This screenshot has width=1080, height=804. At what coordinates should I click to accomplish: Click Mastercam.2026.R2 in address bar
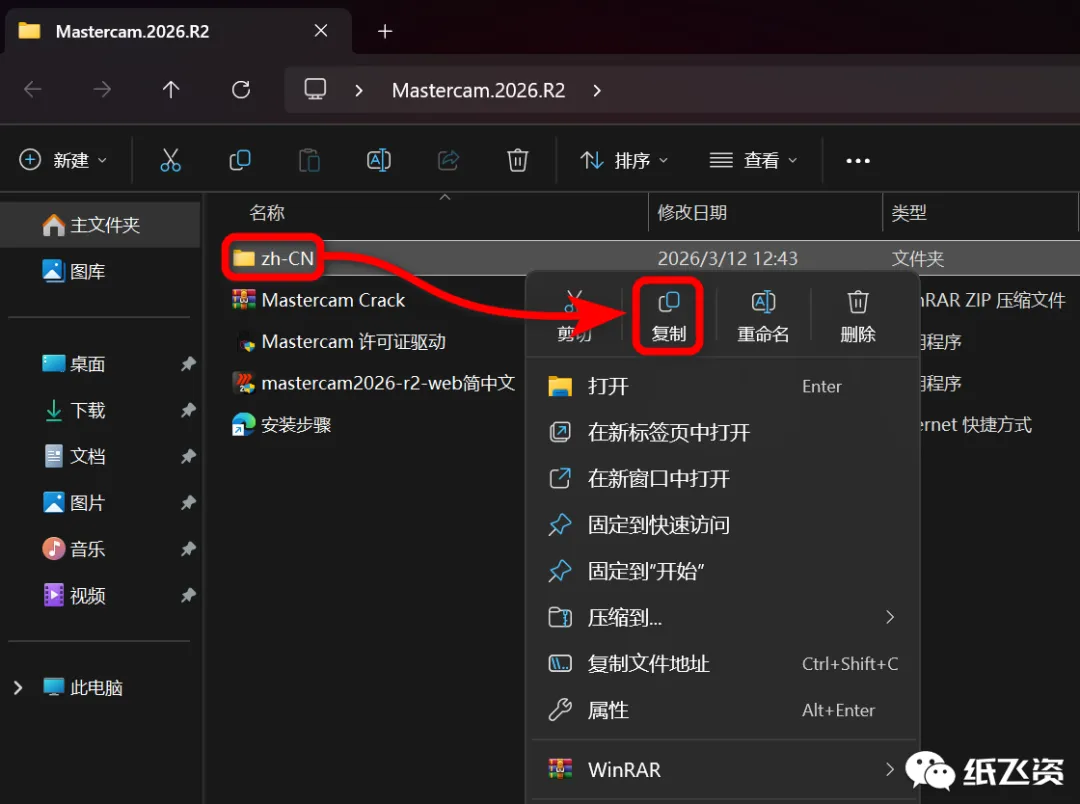[x=478, y=90]
